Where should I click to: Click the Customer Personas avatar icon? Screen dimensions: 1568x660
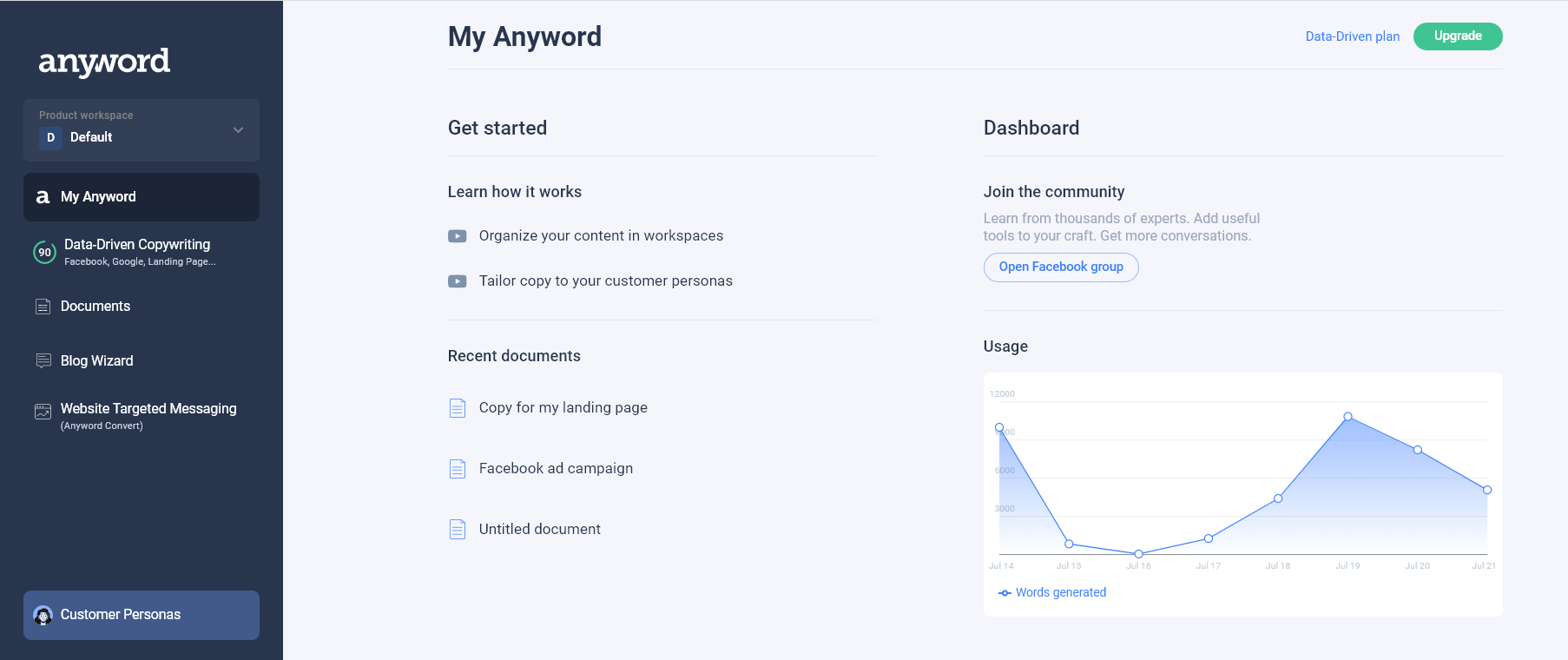pos(43,615)
